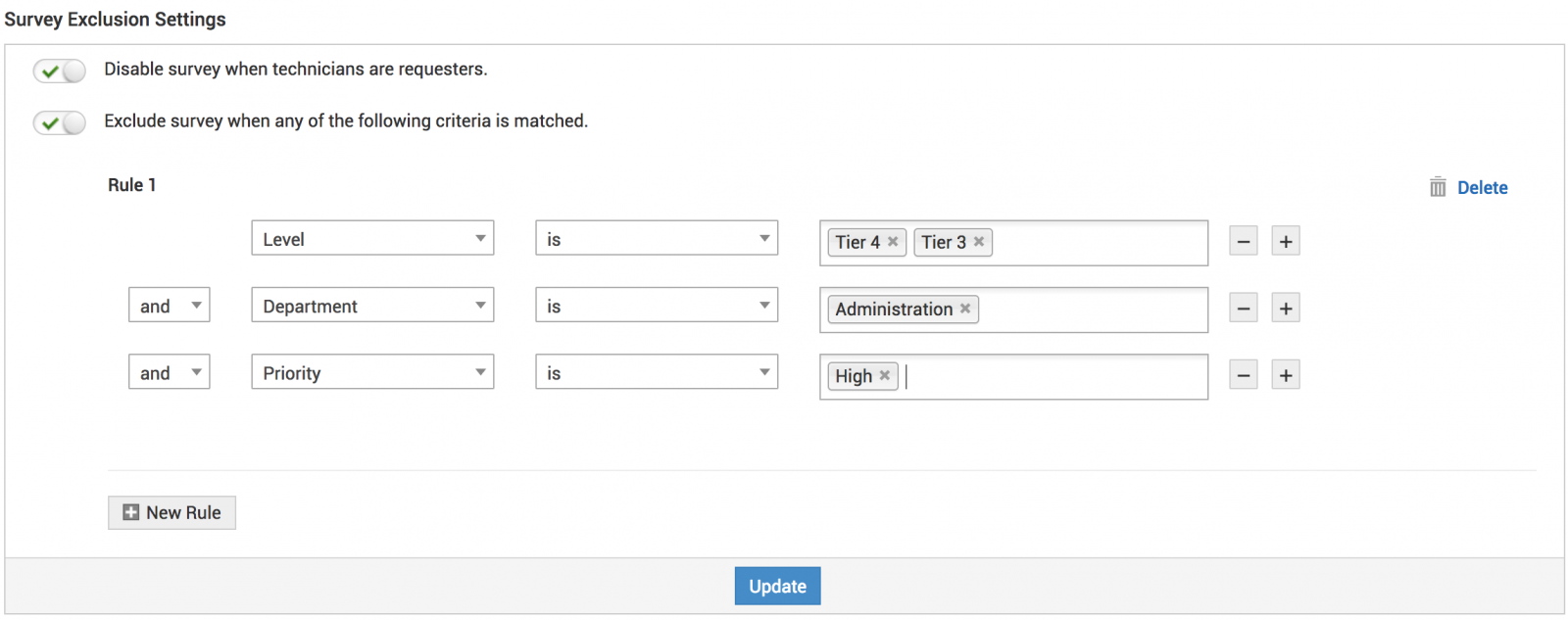Select the 'Tier 4' tag text
Image resolution: width=1568 pixels, height=620 pixels.
pos(857,242)
